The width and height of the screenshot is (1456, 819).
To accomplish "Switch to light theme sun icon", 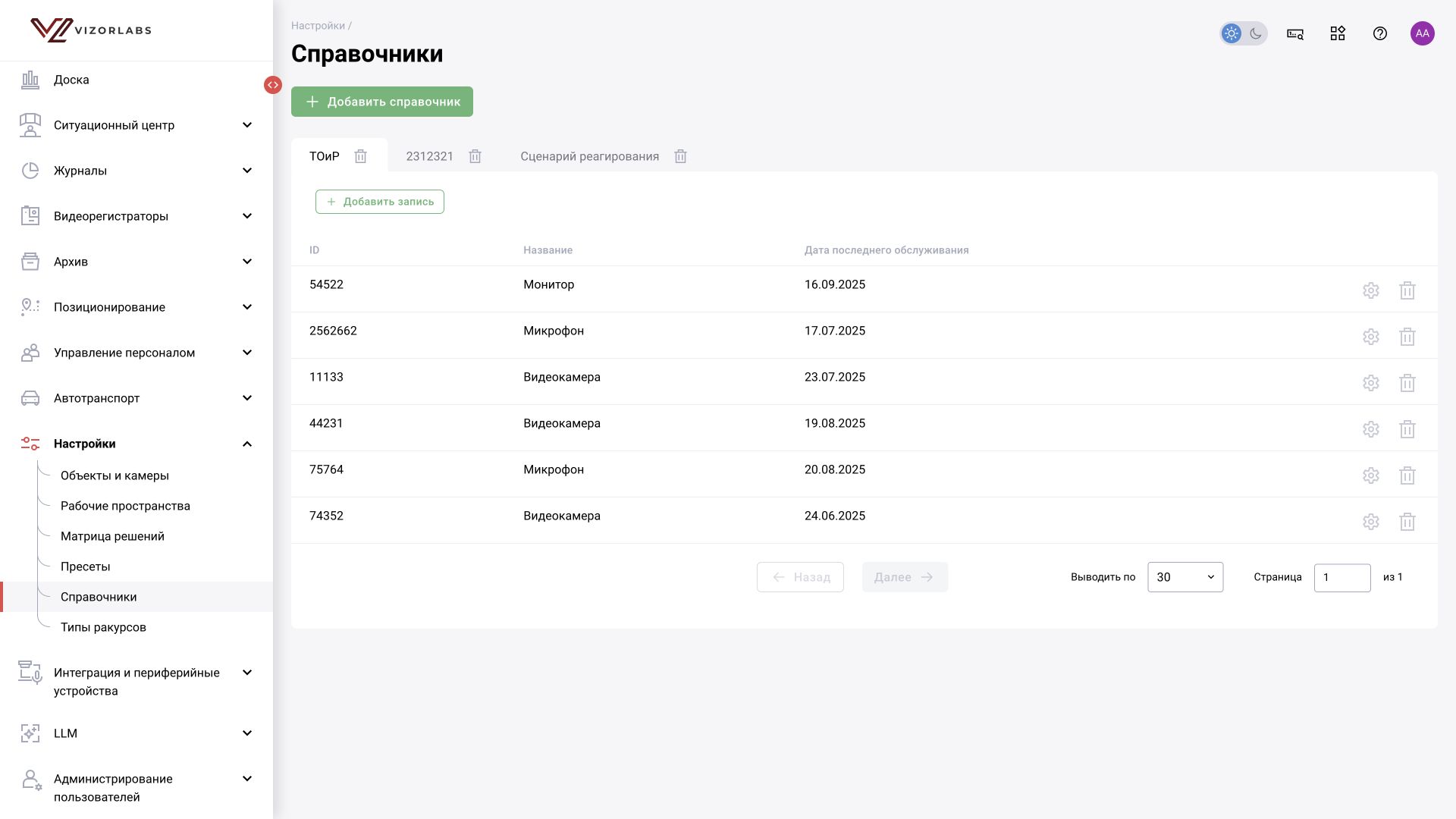I will (x=1232, y=33).
